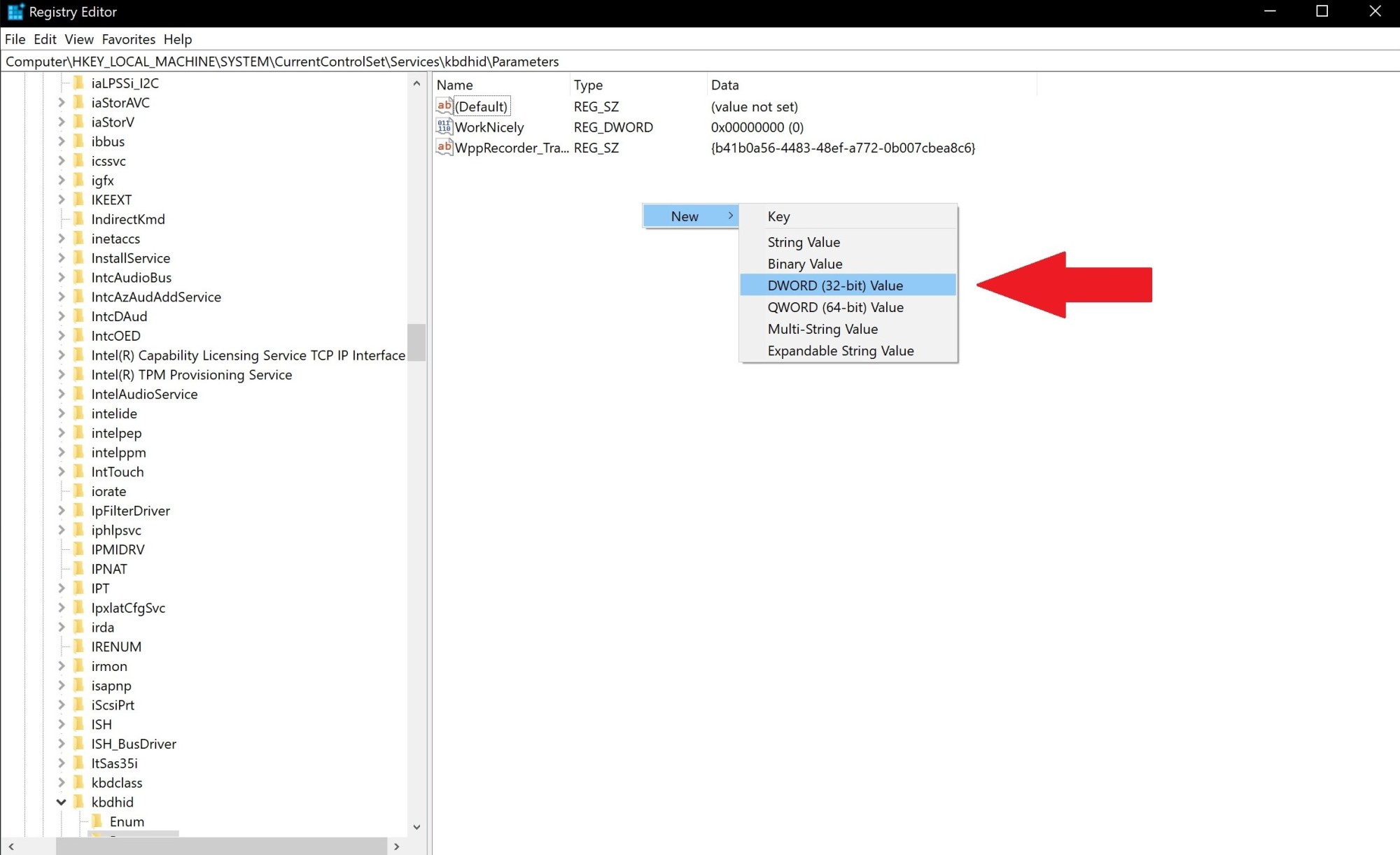Expand the IKEEXT key
Viewport: 1400px width, 855px height.
[x=61, y=199]
